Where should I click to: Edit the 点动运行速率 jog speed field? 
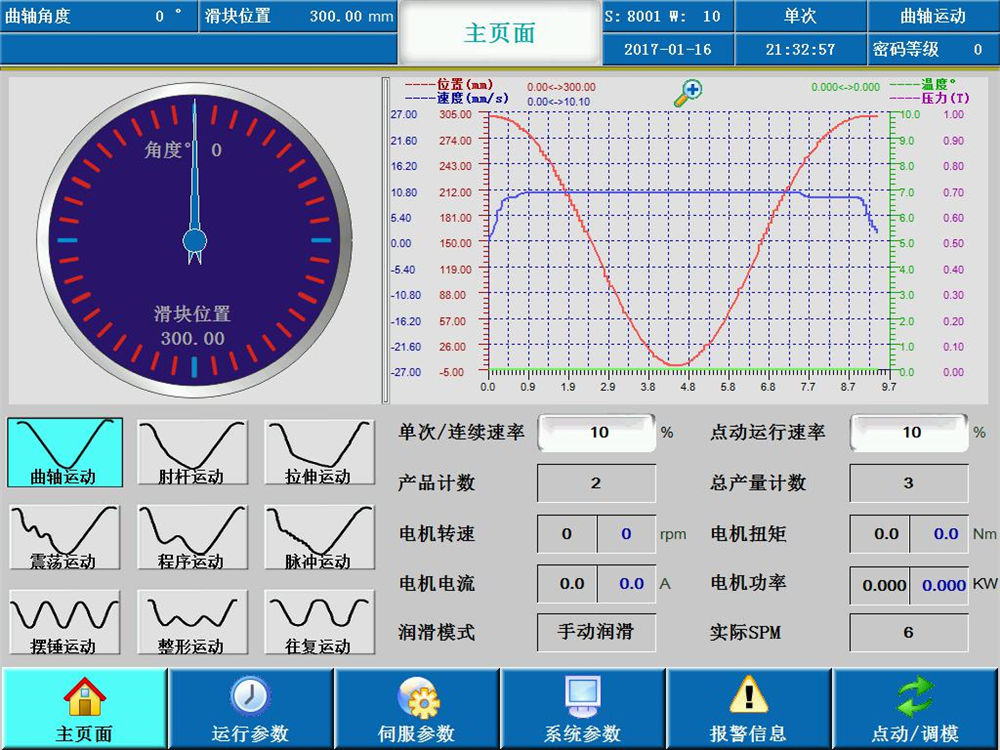tap(909, 433)
